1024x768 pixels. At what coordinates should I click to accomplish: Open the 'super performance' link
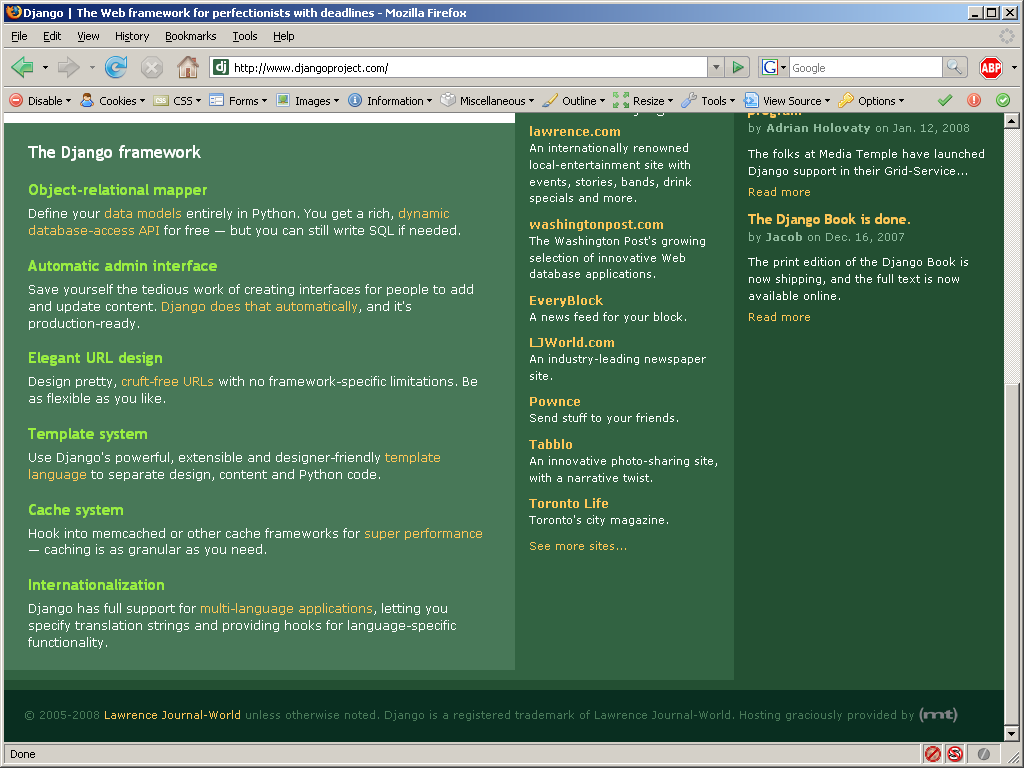click(x=423, y=534)
